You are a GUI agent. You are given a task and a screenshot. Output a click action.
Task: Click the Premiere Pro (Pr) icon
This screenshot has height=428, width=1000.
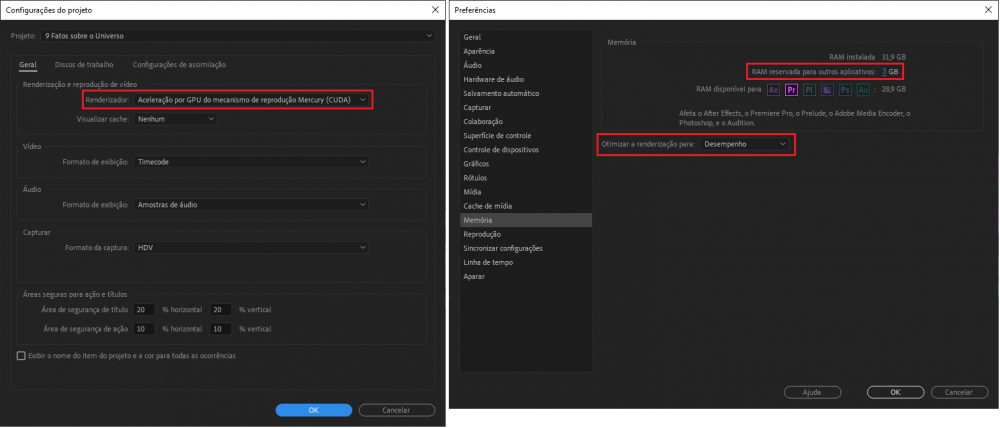791,90
